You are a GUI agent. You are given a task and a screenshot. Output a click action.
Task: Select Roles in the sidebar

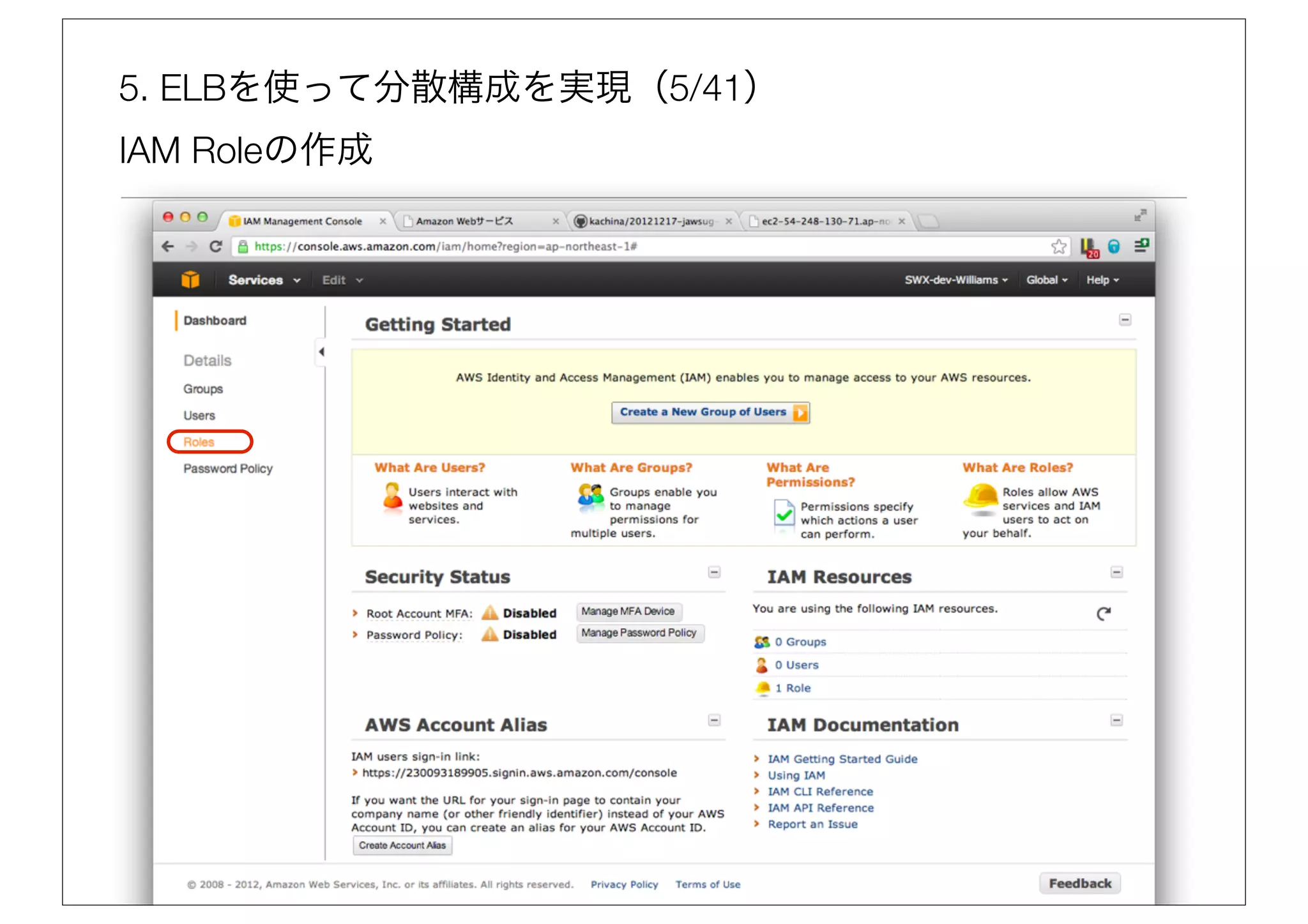(x=199, y=442)
